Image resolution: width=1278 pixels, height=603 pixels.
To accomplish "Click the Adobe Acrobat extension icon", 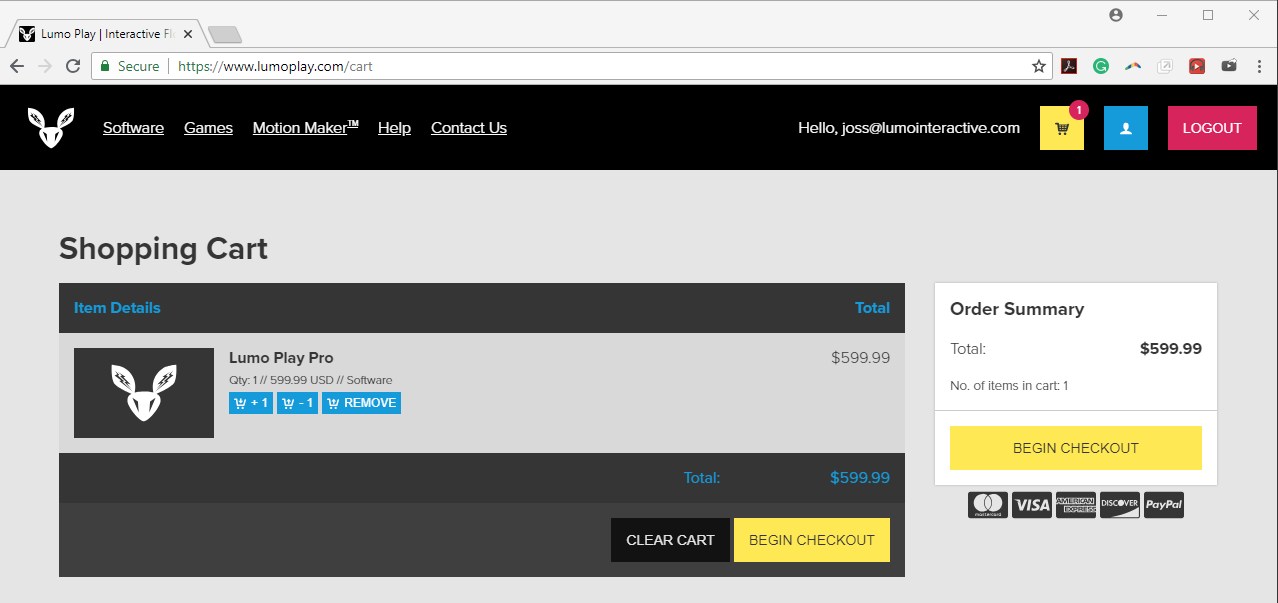I will tap(1069, 66).
